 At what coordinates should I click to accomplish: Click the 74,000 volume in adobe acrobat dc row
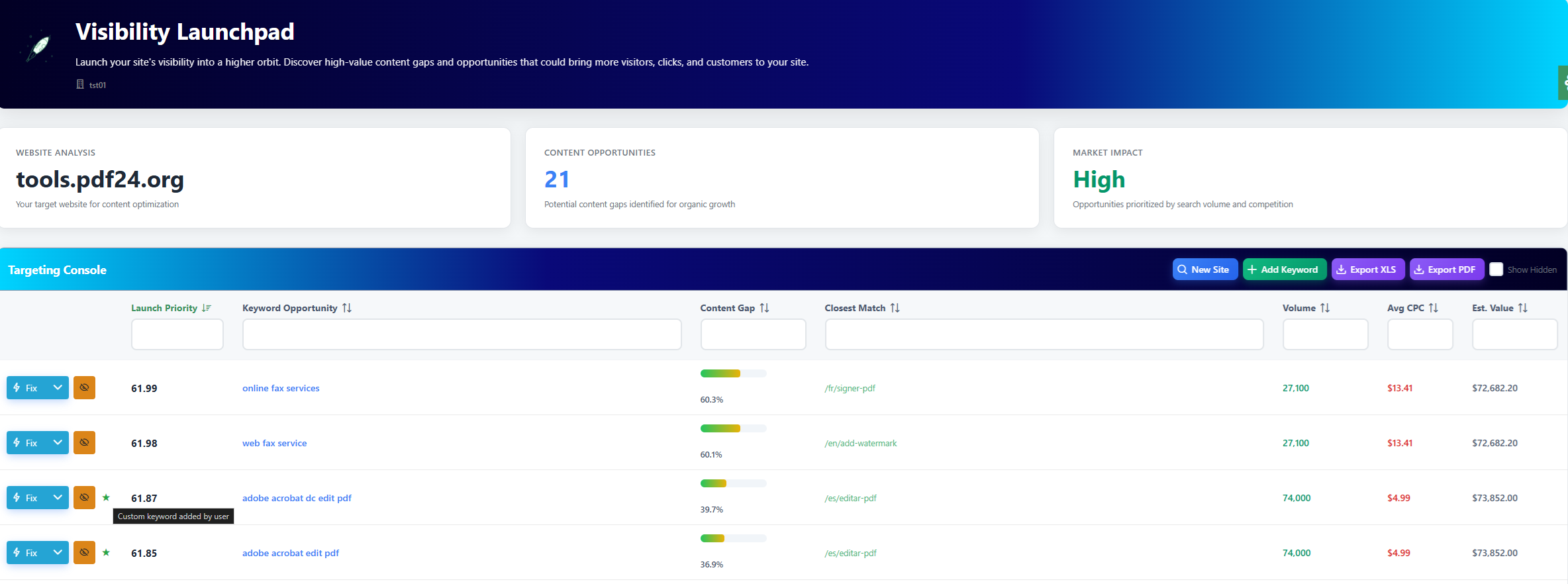click(1297, 498)
